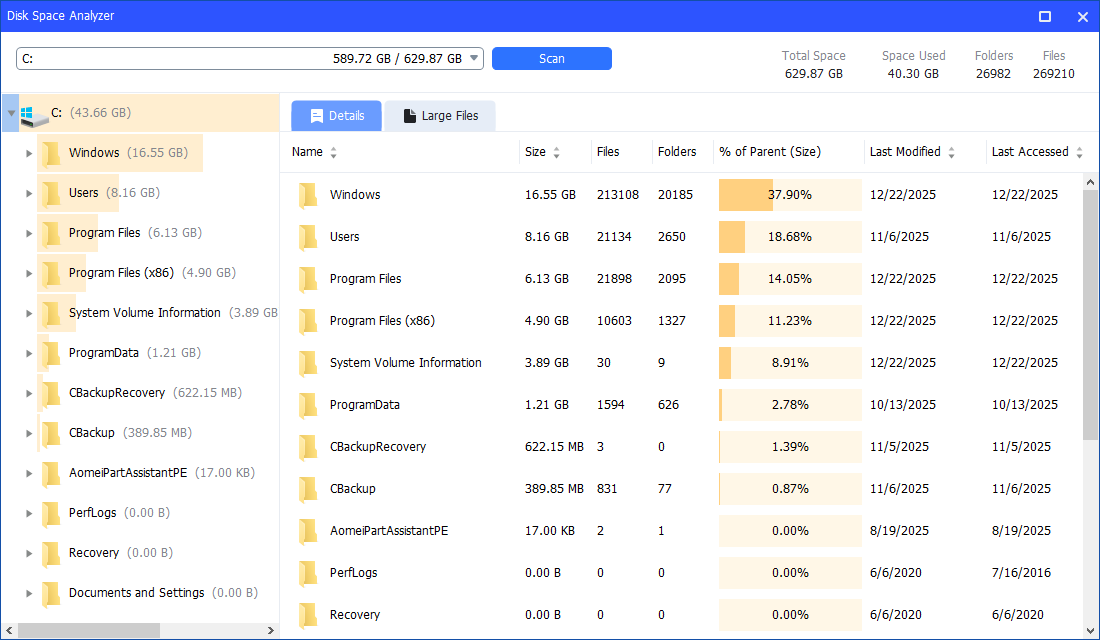
Task: Click Program Files 14.05% size bar
Action: coord(790,279)
